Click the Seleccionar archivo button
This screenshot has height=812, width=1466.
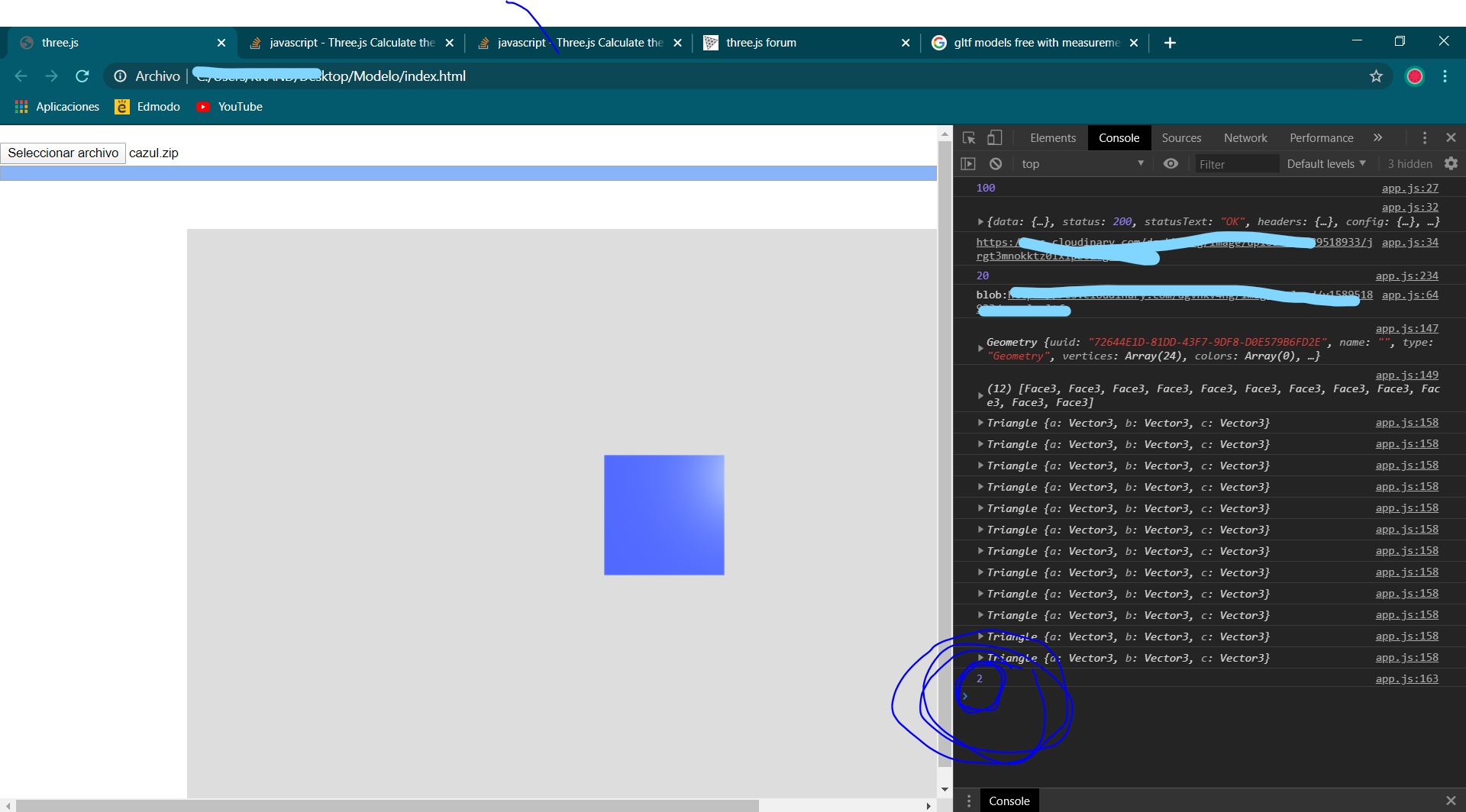pyautogui.click(x=63, y=153)
